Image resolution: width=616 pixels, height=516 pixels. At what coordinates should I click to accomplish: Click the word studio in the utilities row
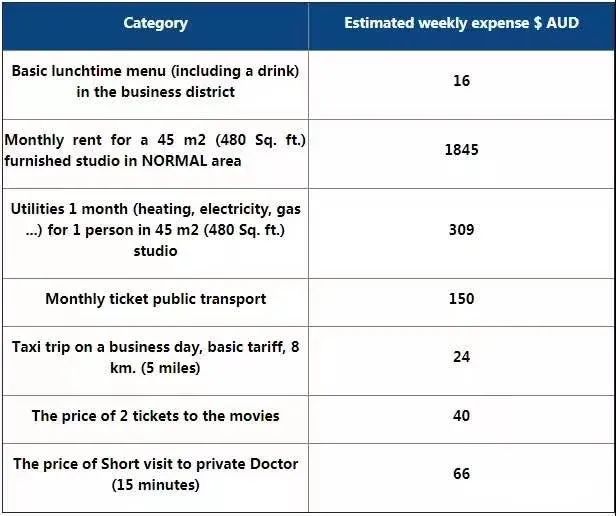click(x=155, y=251)
